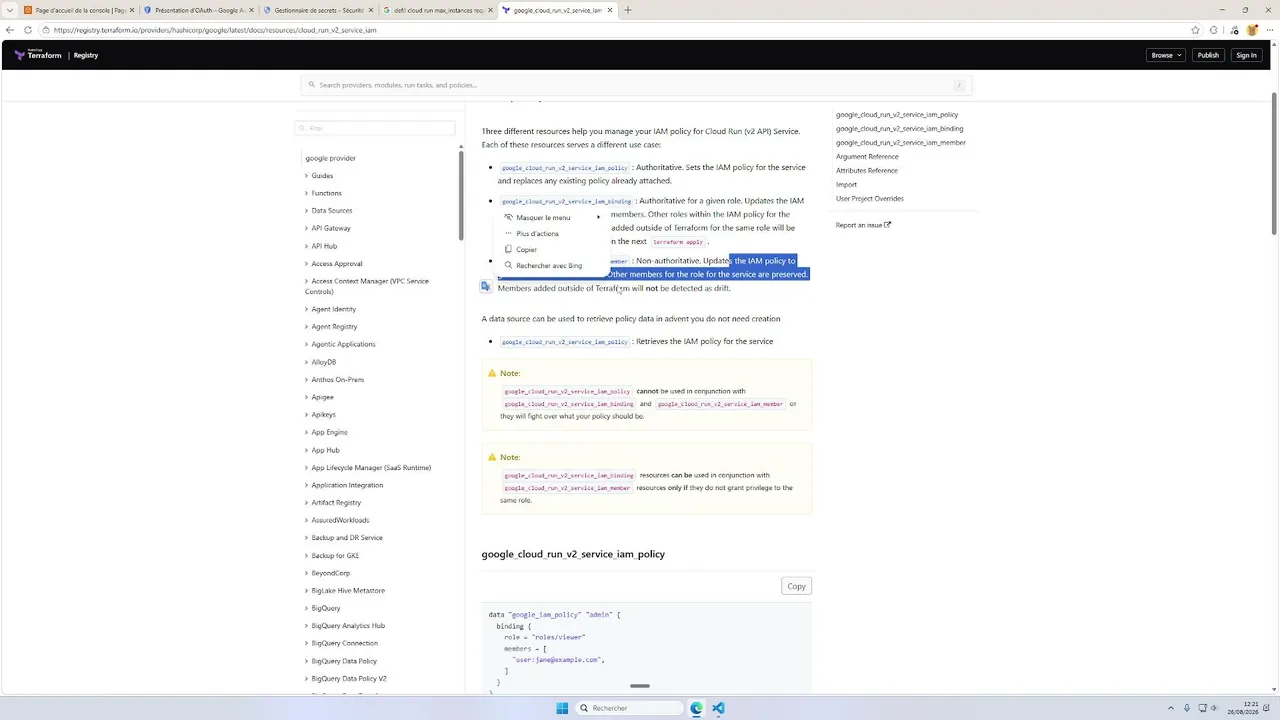This screenshot has height=720, width=1280.
Task: Switch to Gestionnaire de secrets tab
Action: (318, 10)
